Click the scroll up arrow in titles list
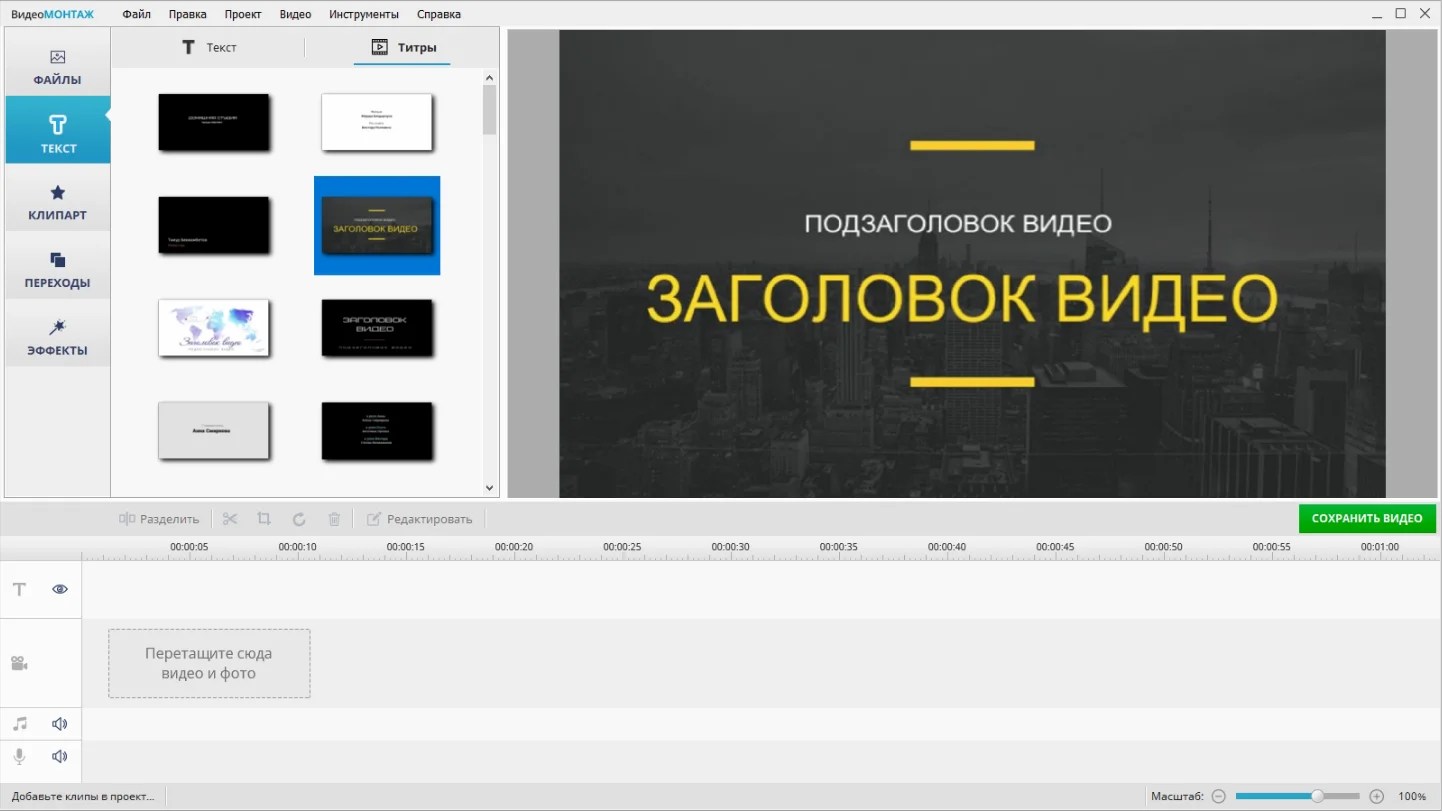Viewport: 1442px width, 811px height. point(490,77)
